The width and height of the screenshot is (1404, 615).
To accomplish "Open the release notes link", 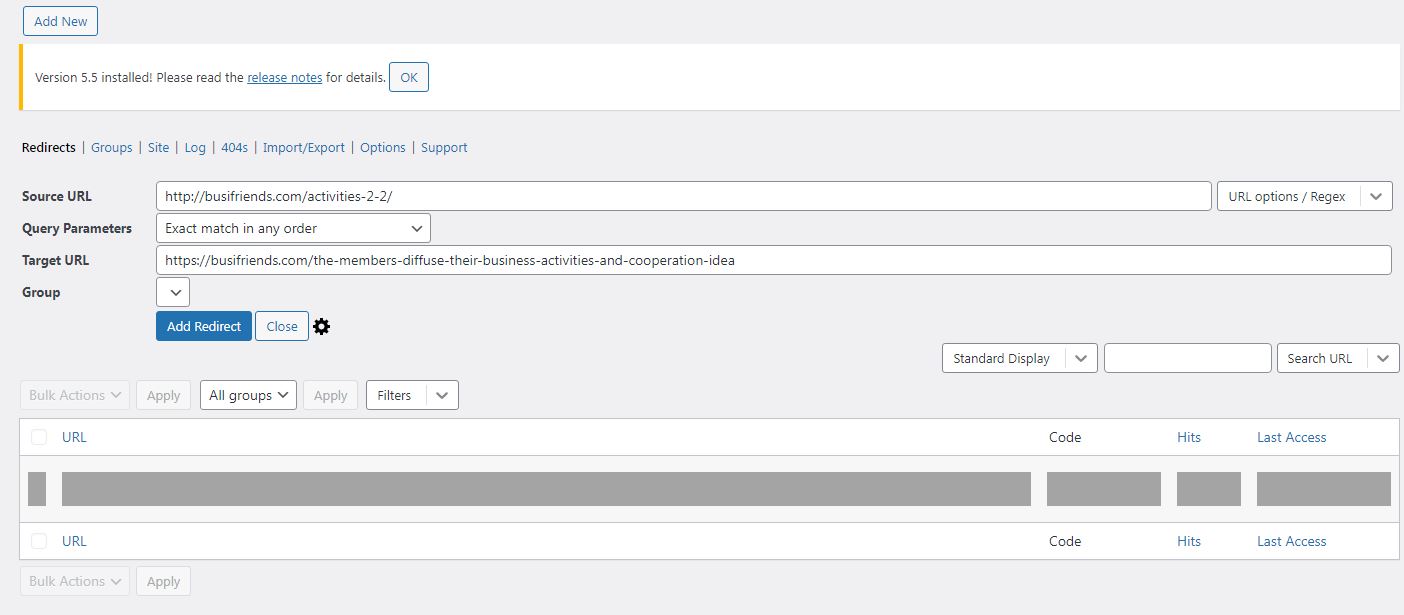I will click(x=285, y=77).
